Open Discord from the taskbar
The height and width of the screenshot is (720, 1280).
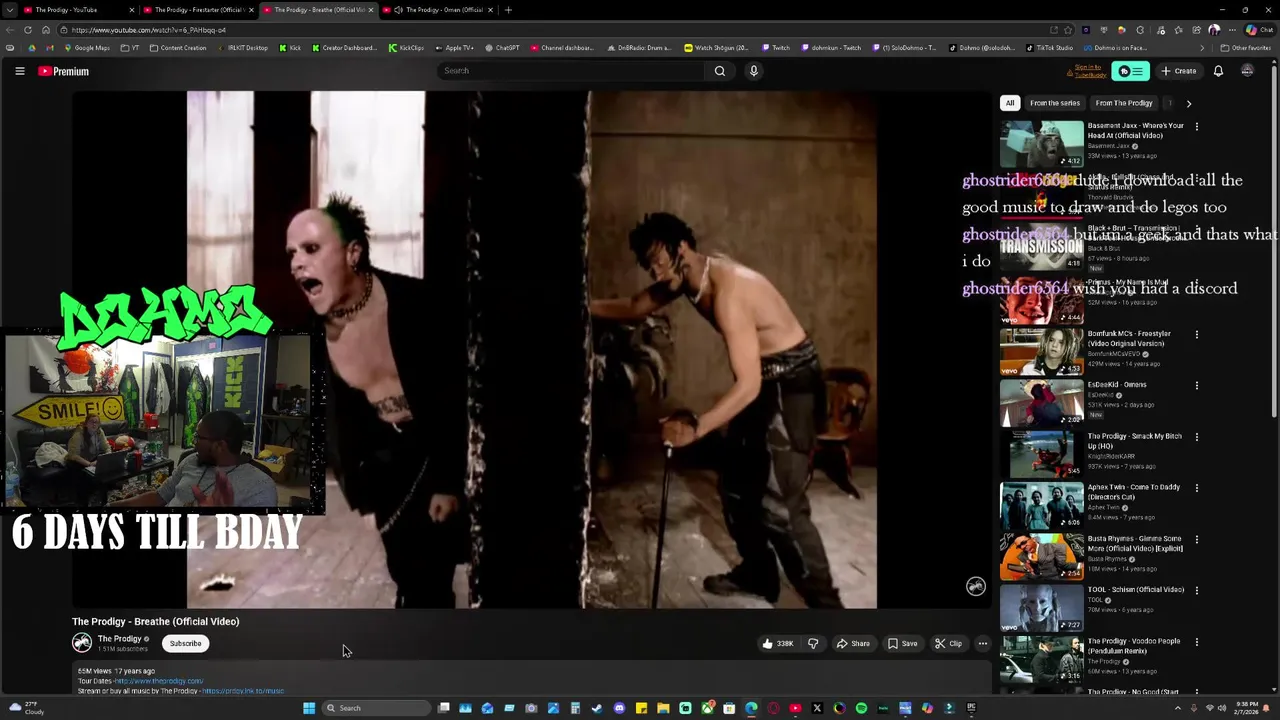click(619, 708)
